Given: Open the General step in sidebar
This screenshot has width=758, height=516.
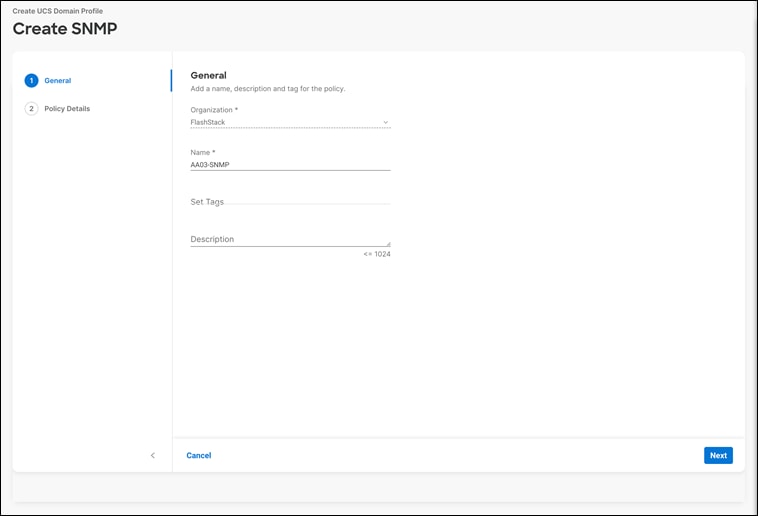Looking at the screenshot, I should [58, 81].
